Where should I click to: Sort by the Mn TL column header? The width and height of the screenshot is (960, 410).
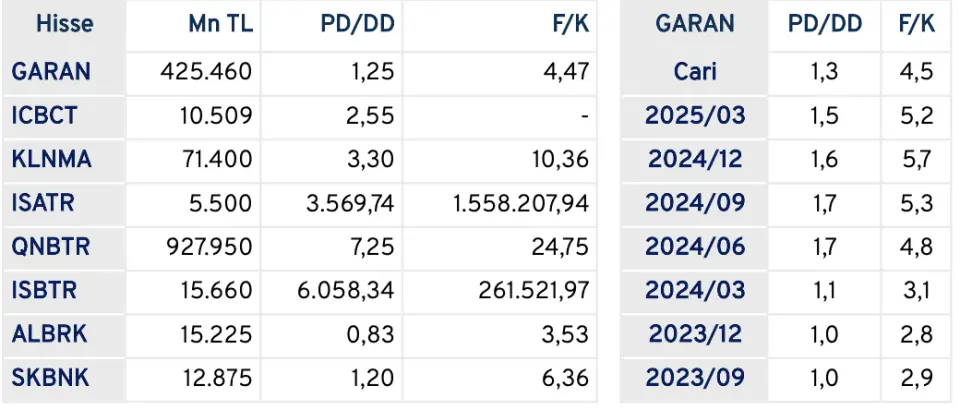(x=220, y=24)
